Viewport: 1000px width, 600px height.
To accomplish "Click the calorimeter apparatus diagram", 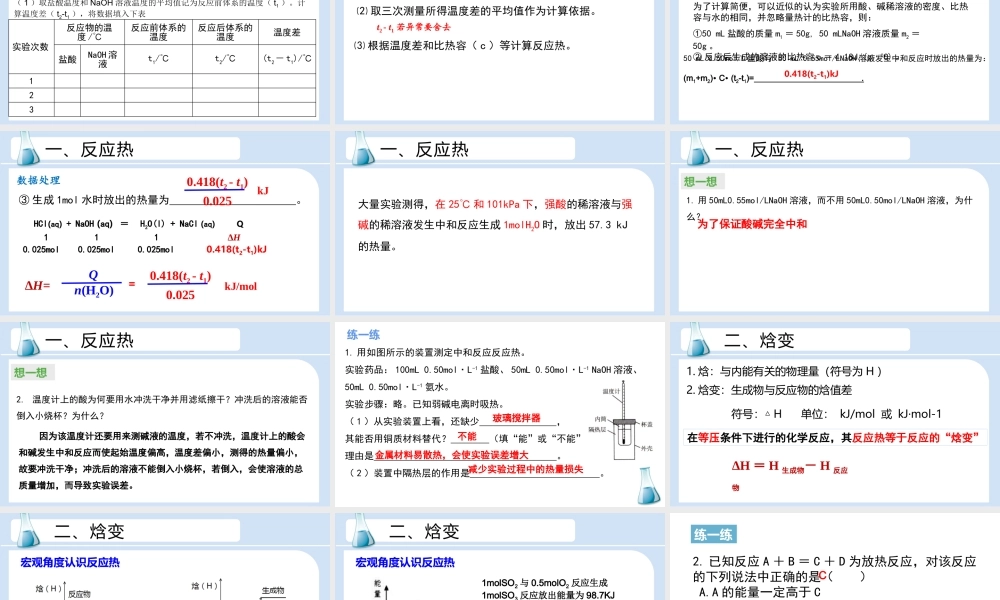I will click(x=622, y=421).
